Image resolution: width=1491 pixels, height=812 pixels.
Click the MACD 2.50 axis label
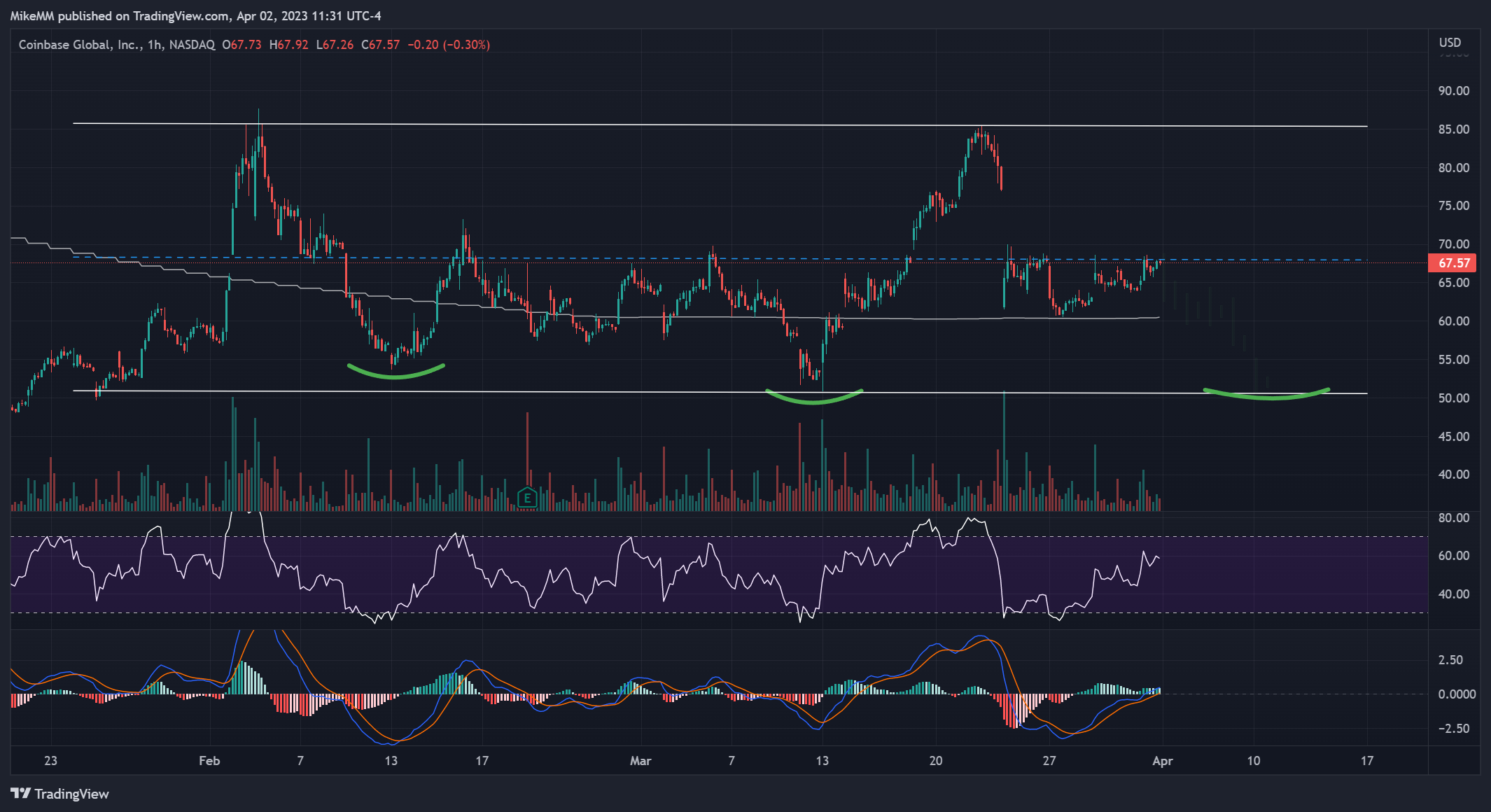point(1450,660)
